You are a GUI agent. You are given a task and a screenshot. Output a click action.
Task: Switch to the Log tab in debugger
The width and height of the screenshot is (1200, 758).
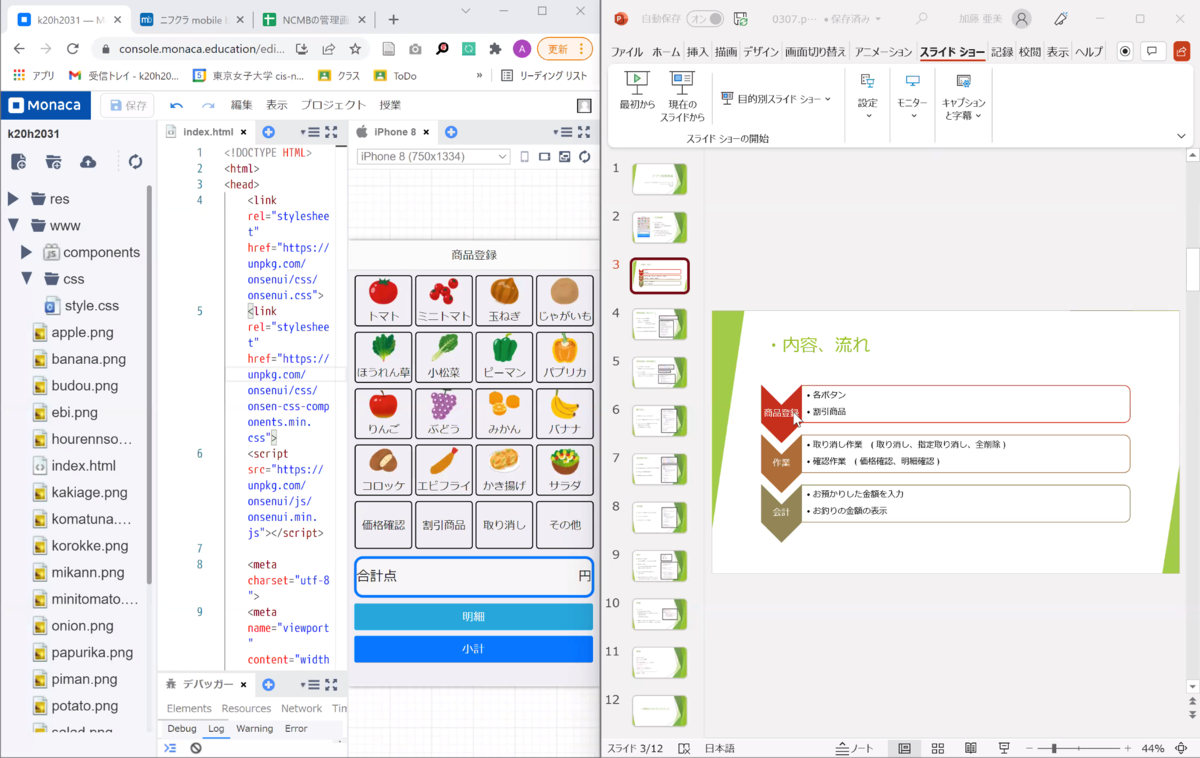click(x=216, y=729)
